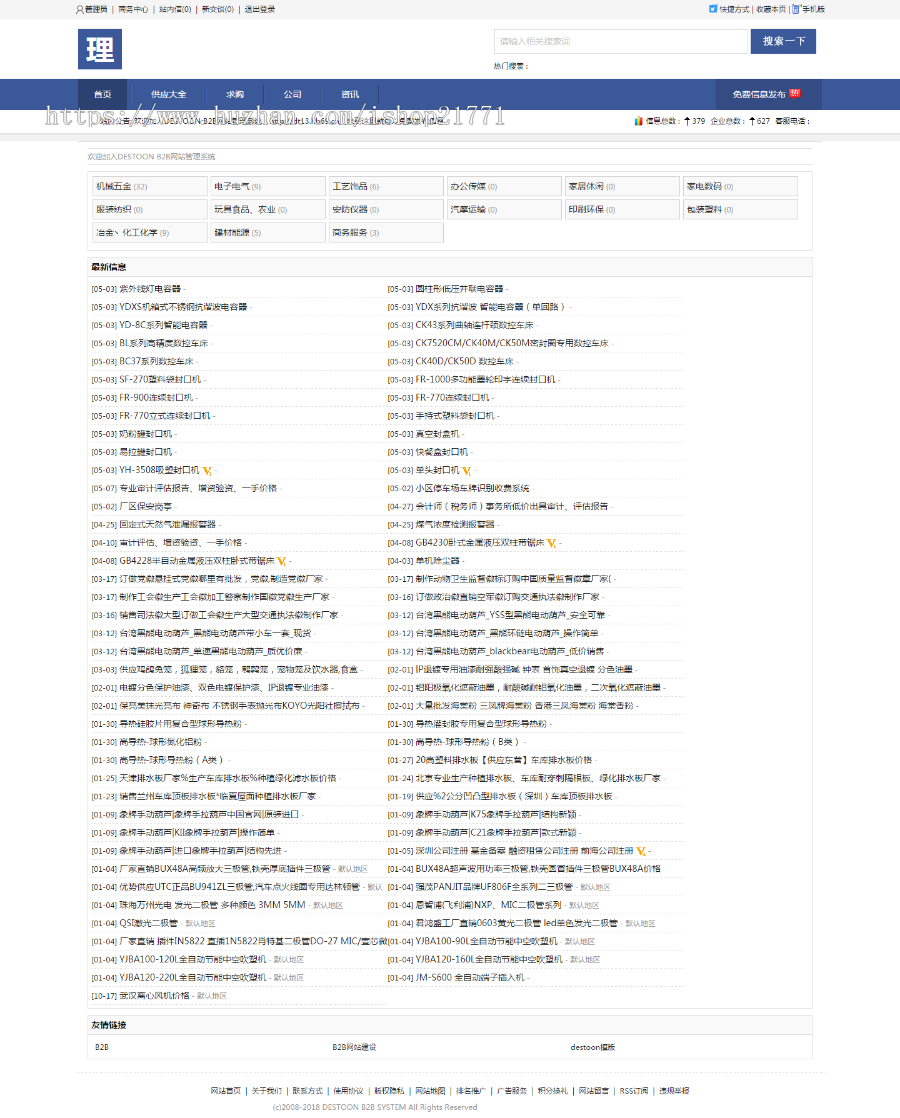Click the 手机版 mobile phone icon
The image size is (900, 1118).
796,9
